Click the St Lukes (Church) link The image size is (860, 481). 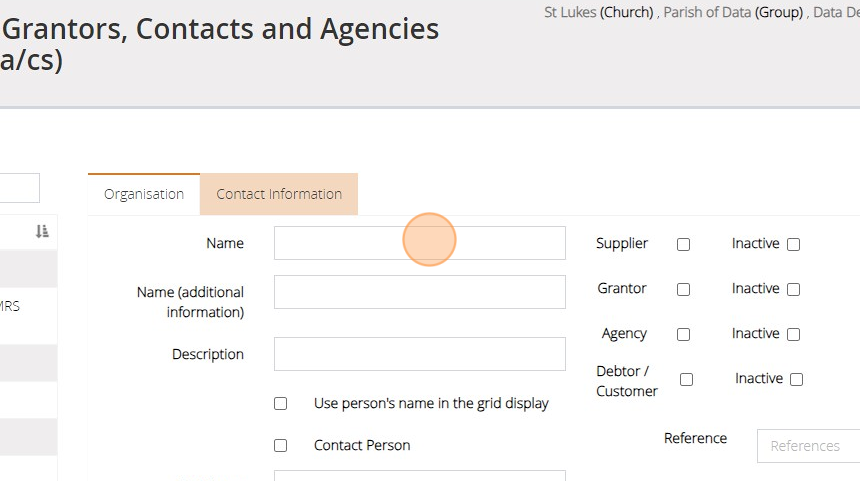598,13
